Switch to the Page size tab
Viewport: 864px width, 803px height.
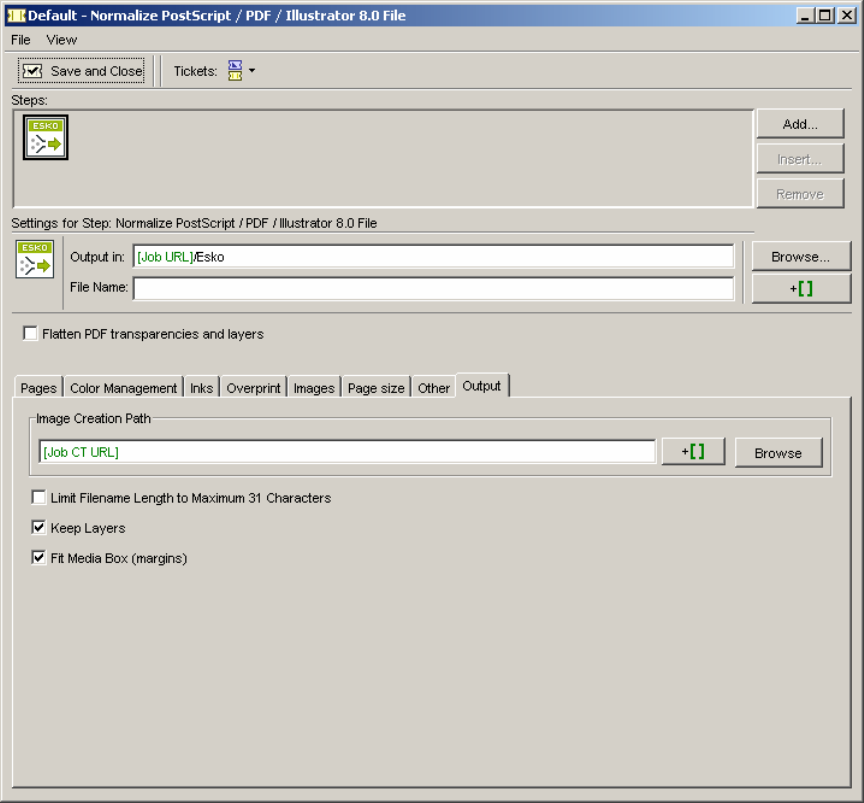(376, 388)
